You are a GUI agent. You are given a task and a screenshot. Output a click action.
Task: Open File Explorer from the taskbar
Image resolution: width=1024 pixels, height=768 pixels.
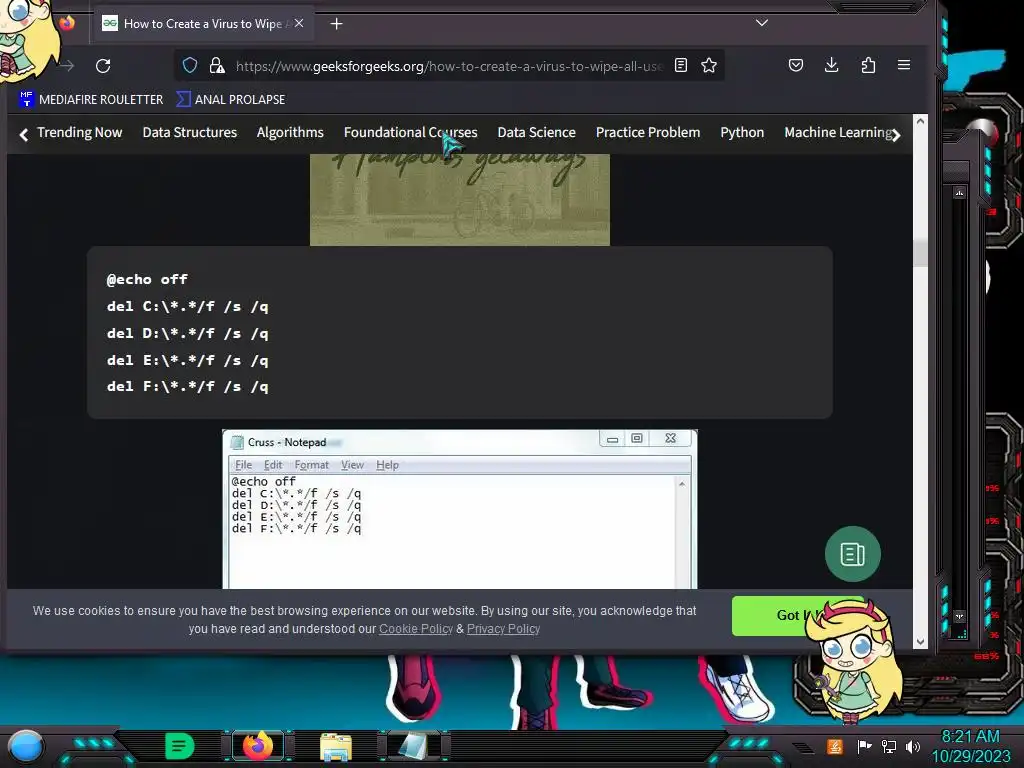[336, 747]
